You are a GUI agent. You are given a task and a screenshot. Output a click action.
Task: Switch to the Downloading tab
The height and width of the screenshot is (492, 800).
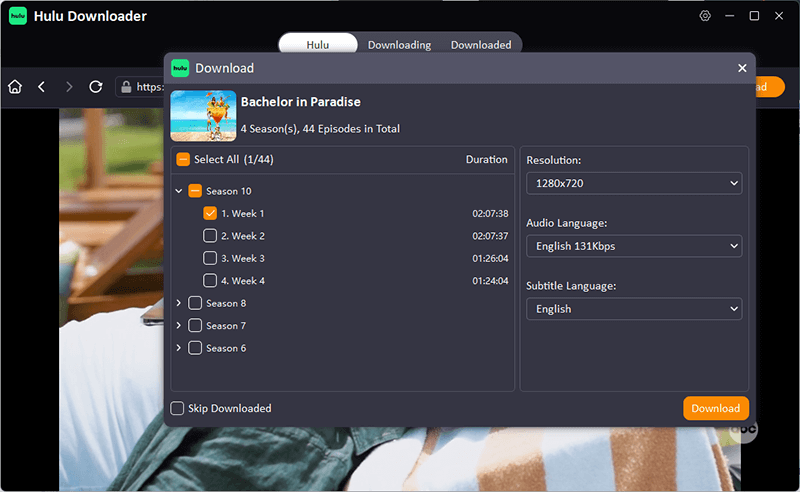click(x=399, y=45)
